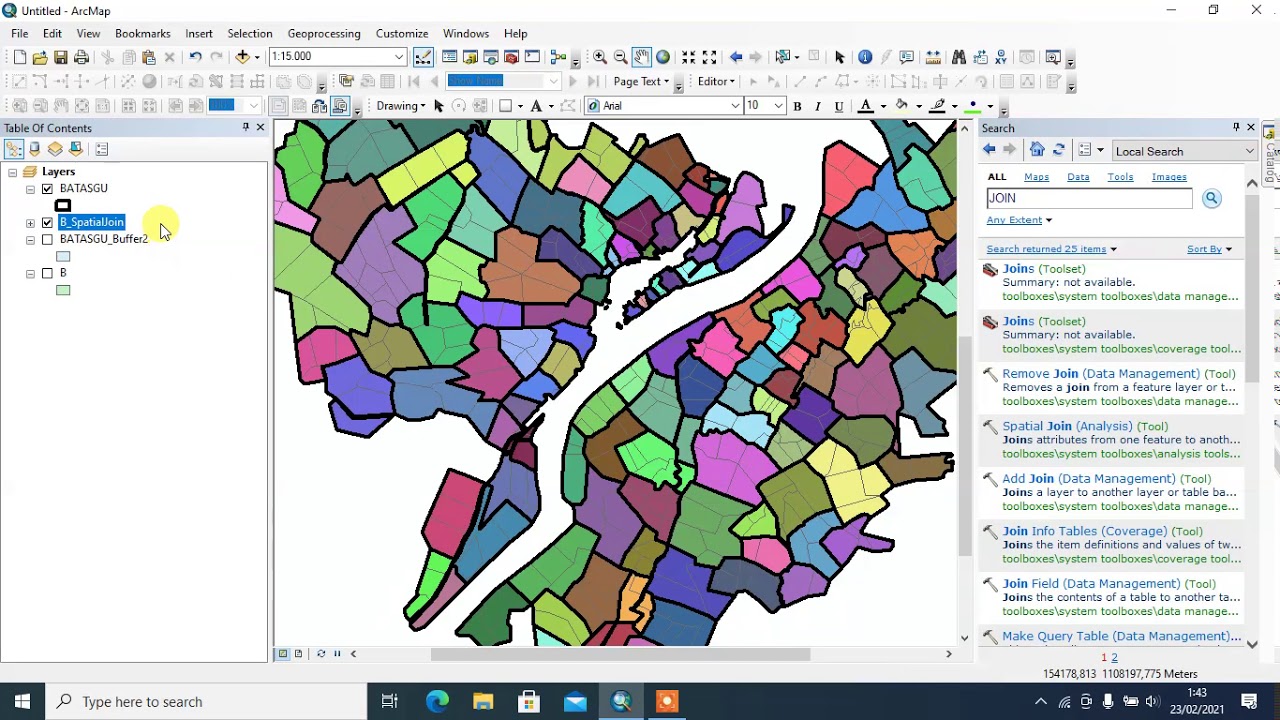Open the Customize menu
The image size is (1280, 720).
(402, 33)
